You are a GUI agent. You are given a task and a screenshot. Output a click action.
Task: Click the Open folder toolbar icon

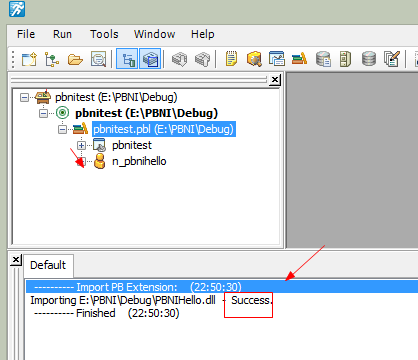(75, 60)
